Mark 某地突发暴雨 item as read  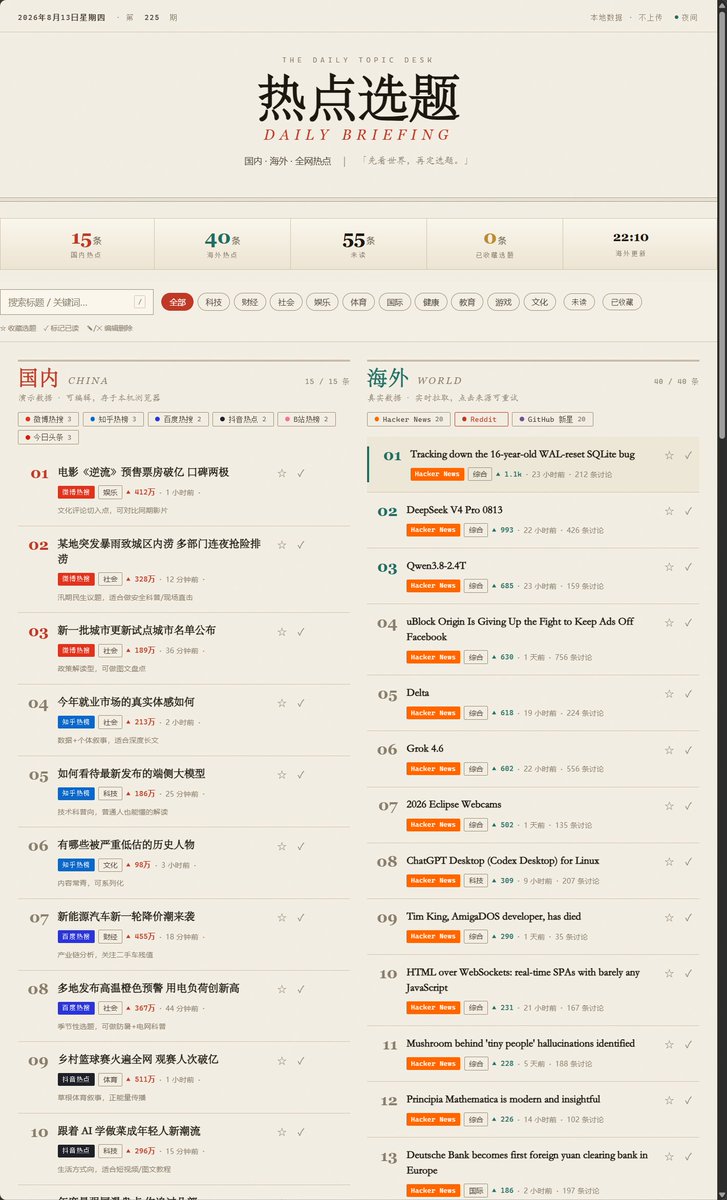pyautogui.click(x=301, y=545)
